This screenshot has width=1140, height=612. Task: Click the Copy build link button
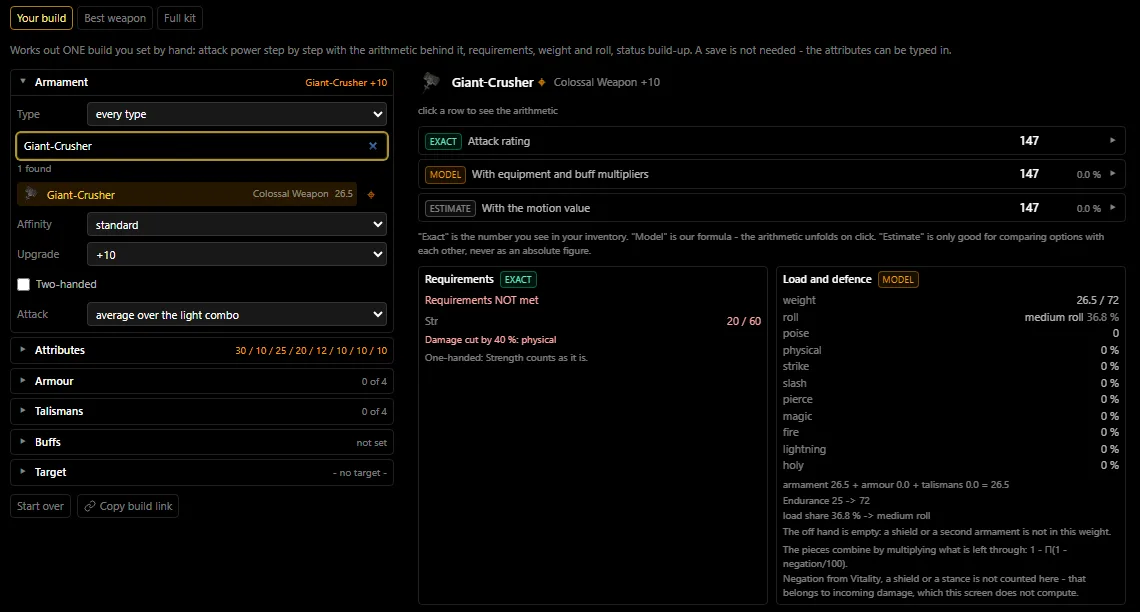128,506
